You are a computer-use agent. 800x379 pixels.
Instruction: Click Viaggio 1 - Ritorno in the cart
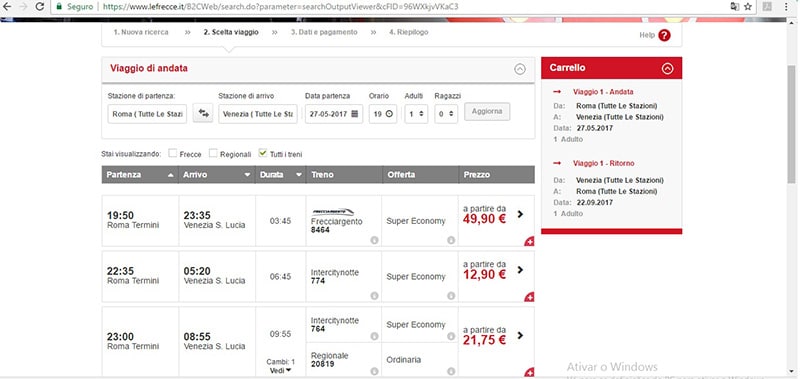[604, 163]
